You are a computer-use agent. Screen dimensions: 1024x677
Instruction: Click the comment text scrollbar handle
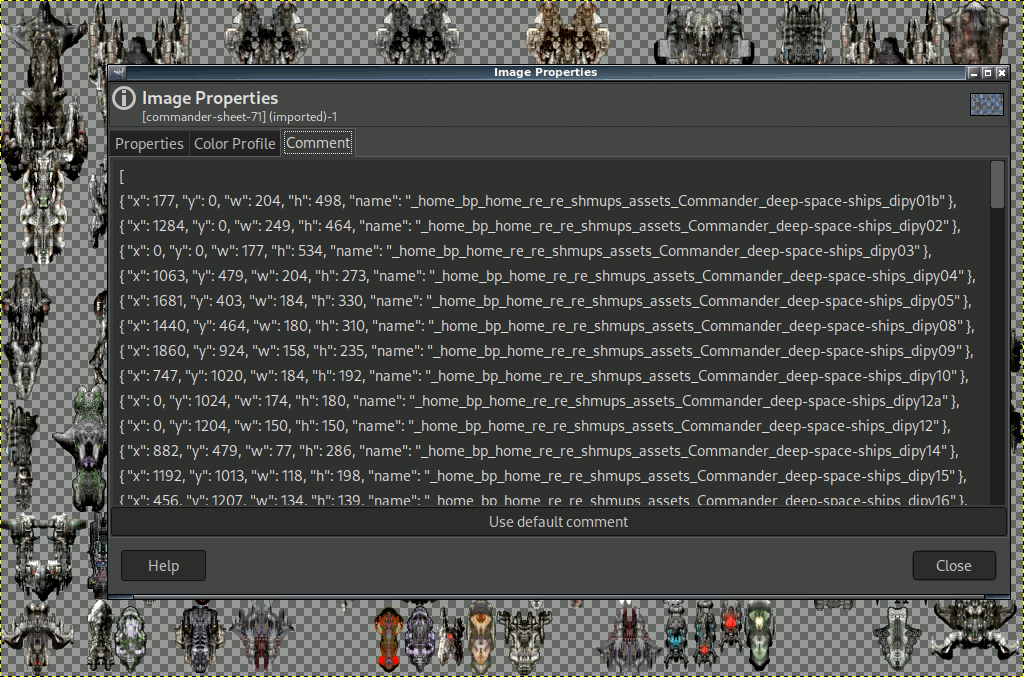click(x=997, y=185)
